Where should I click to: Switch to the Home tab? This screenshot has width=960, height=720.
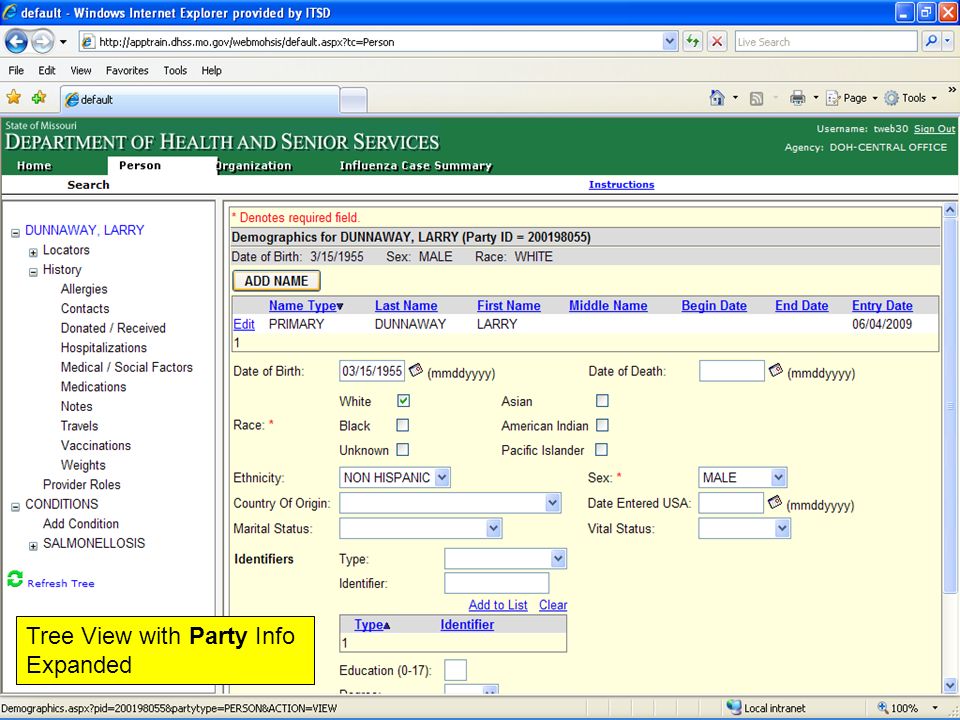(x=34, y=166)
